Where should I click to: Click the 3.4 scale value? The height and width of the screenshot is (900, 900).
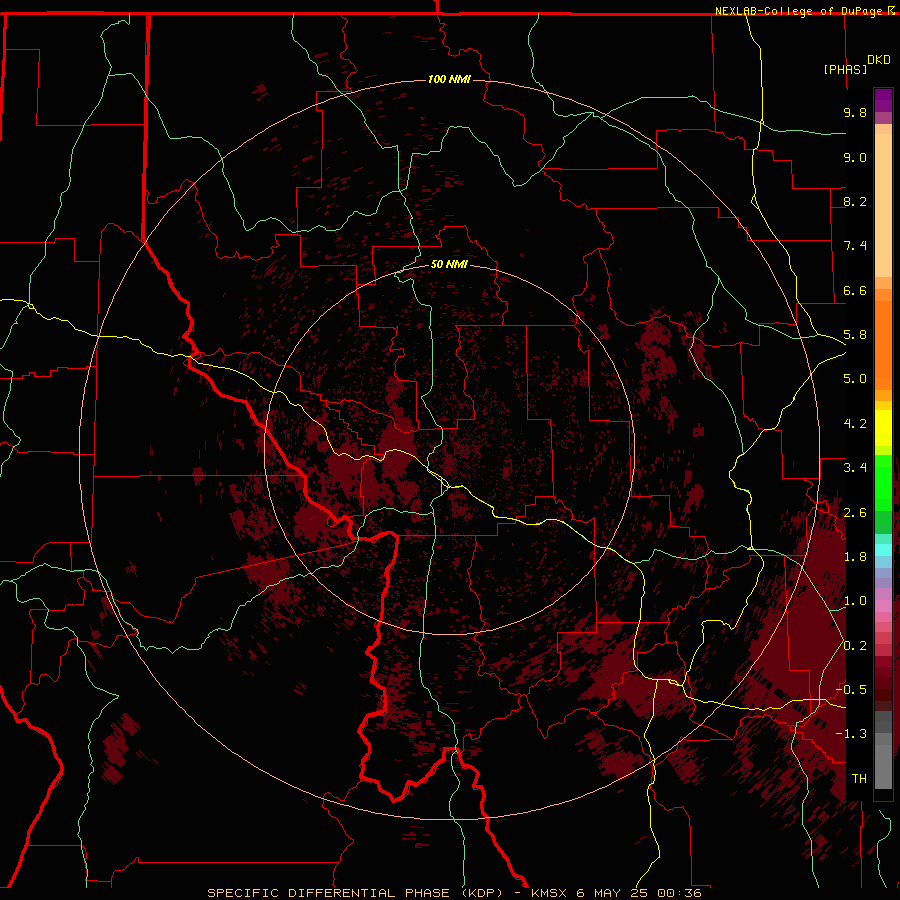[x=855, y=468]
